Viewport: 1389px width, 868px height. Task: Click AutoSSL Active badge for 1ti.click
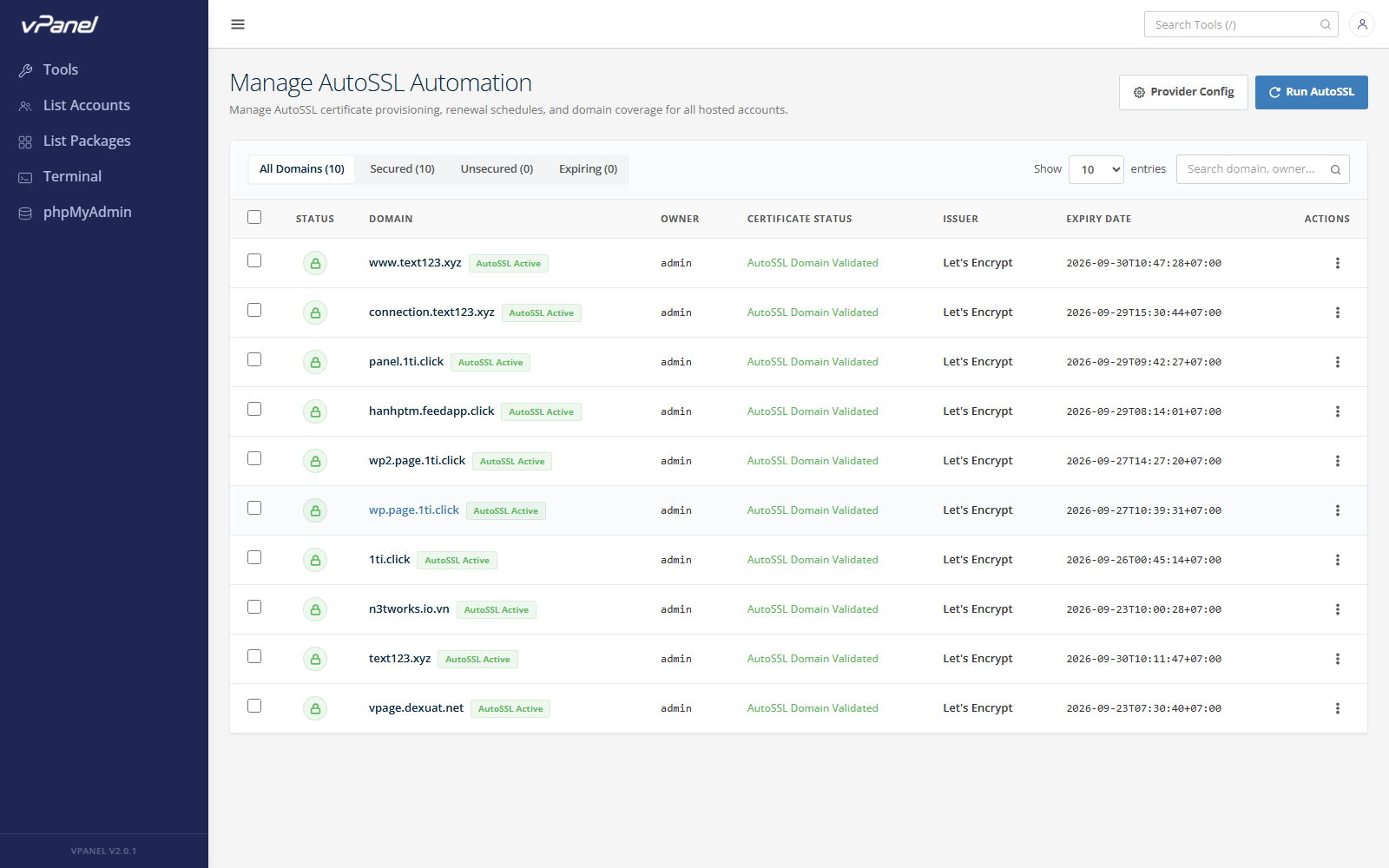tap(457, 561)
